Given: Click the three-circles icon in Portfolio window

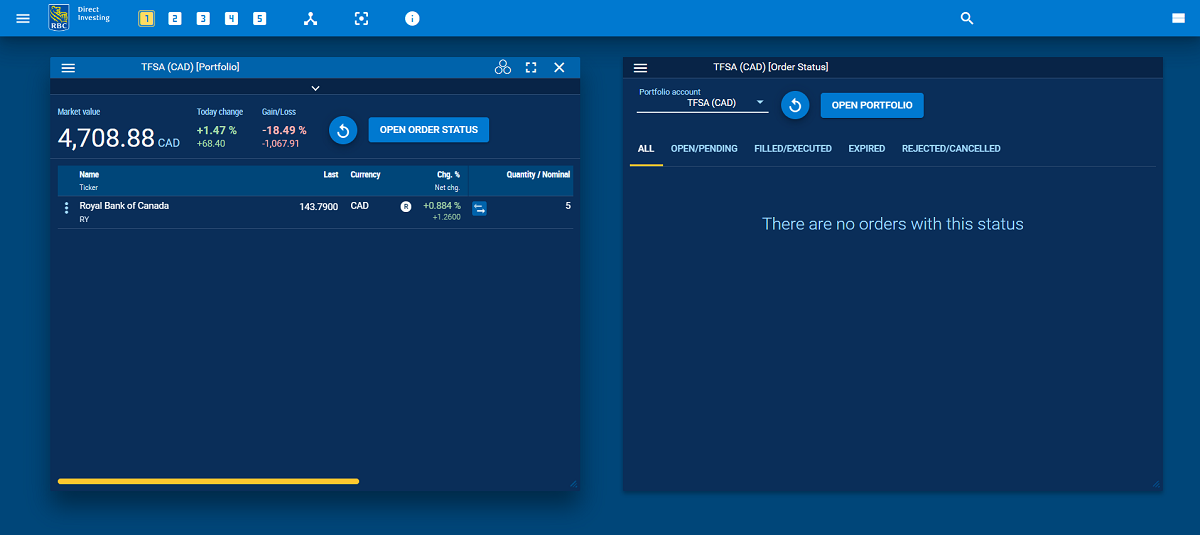Looking at the screenshot, I should (503, 67).
